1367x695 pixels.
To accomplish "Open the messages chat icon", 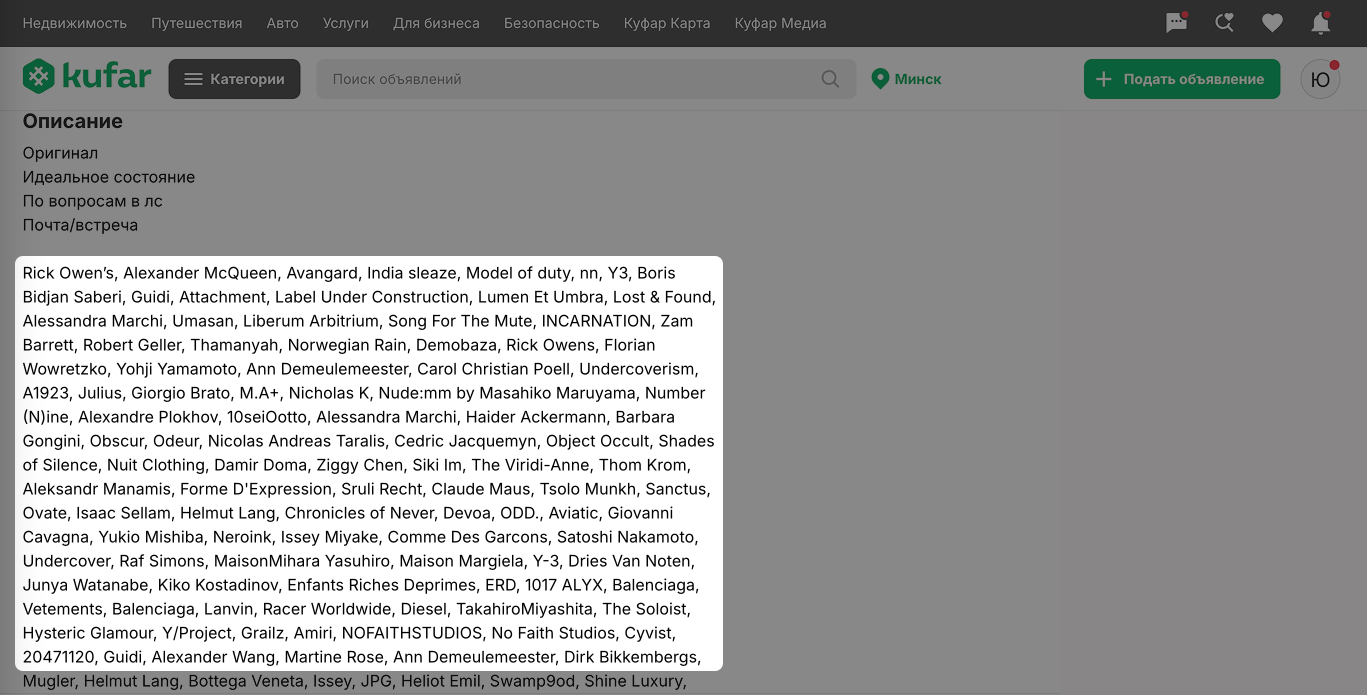I will (x=1176, y=23).
